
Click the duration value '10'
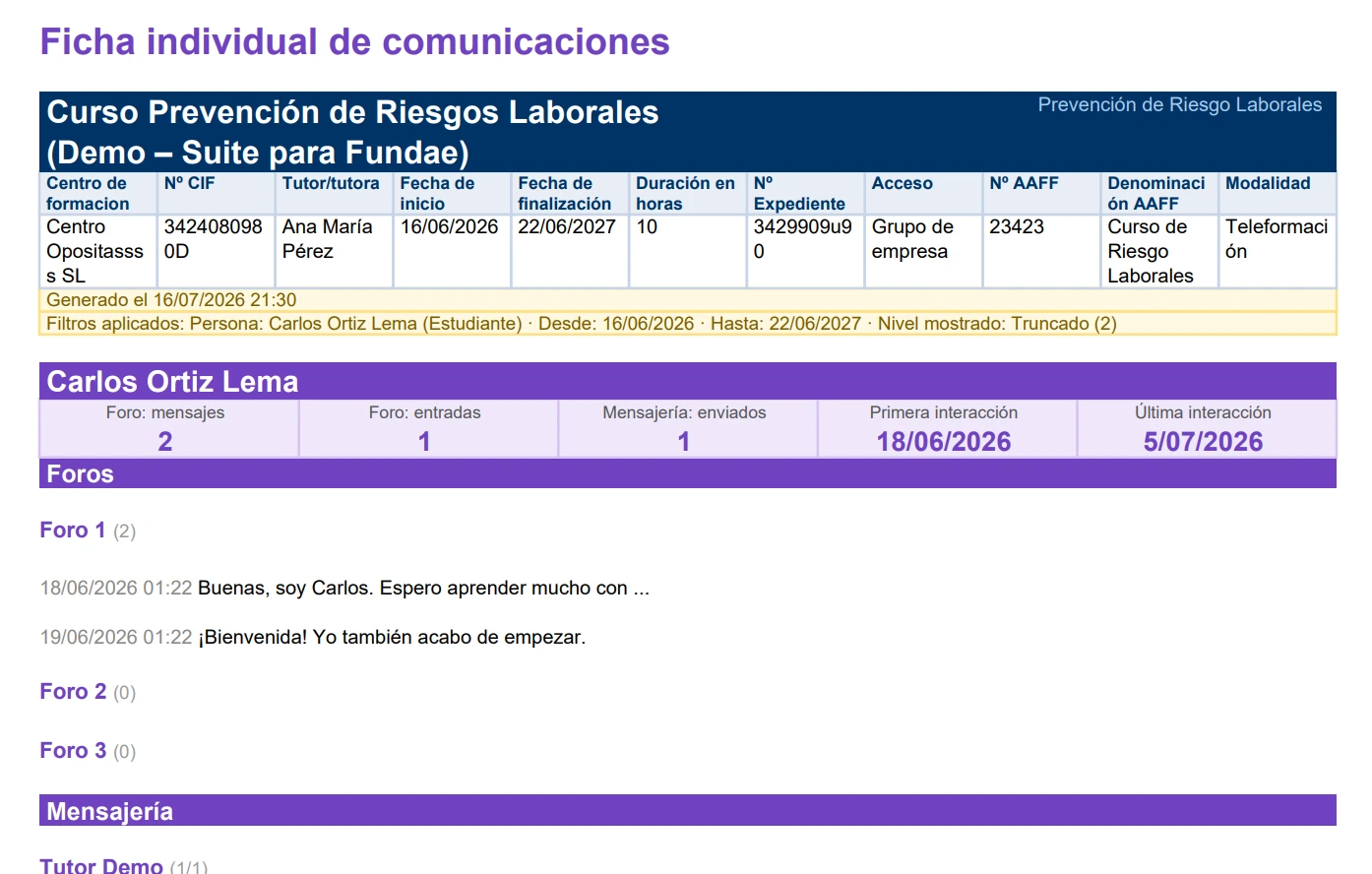pos(688,251)
